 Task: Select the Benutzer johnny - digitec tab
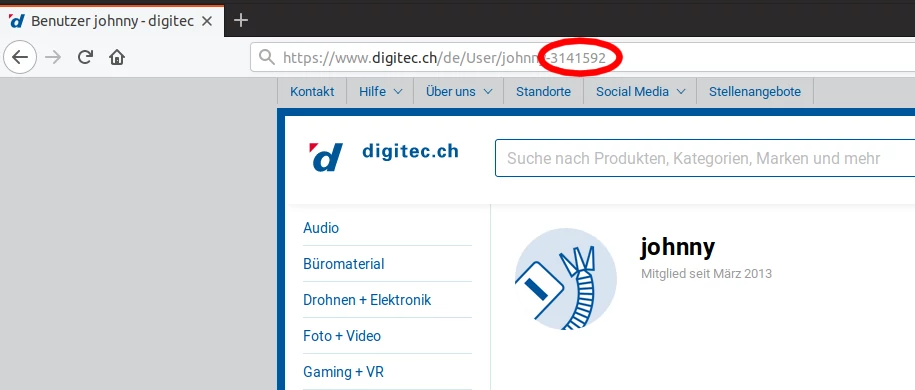coord(112,22)
